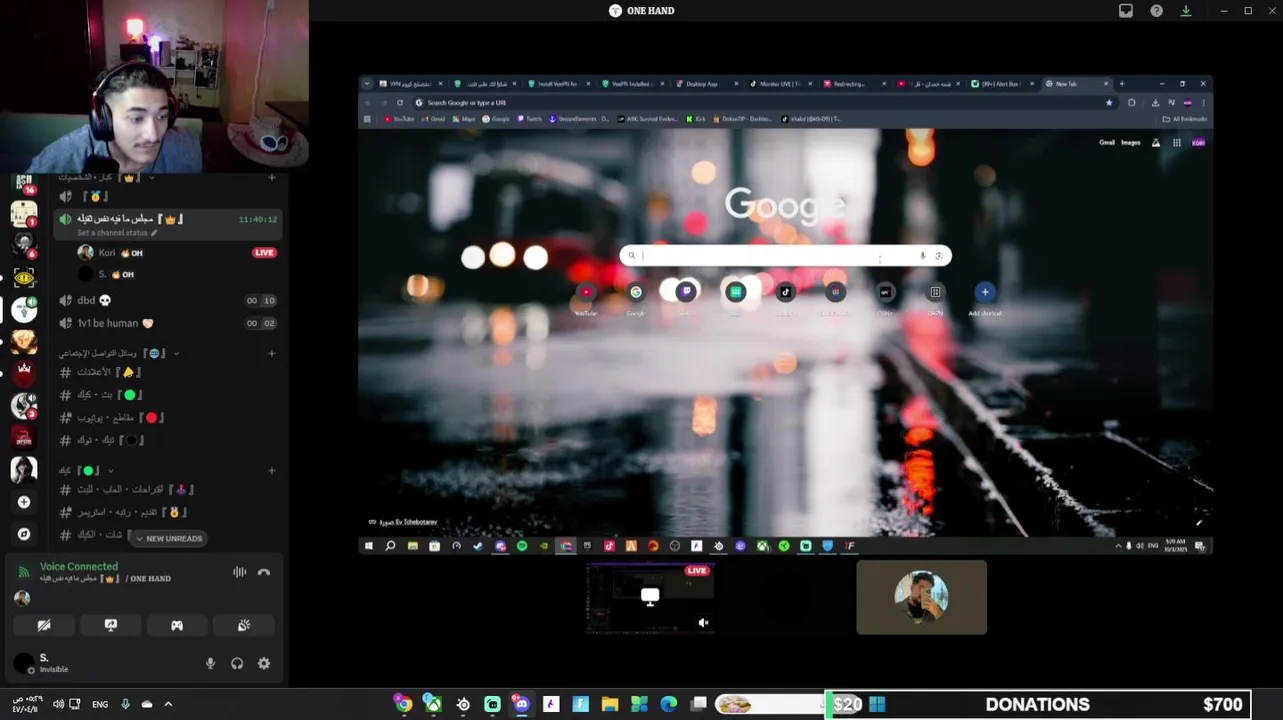Open the tab search dropdown arrow in Chrome
1283x720 pixels.
367,84
